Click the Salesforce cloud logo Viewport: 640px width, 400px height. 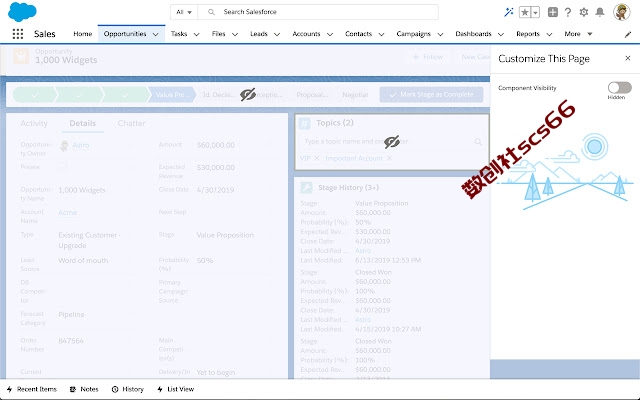tap(22, 11)
